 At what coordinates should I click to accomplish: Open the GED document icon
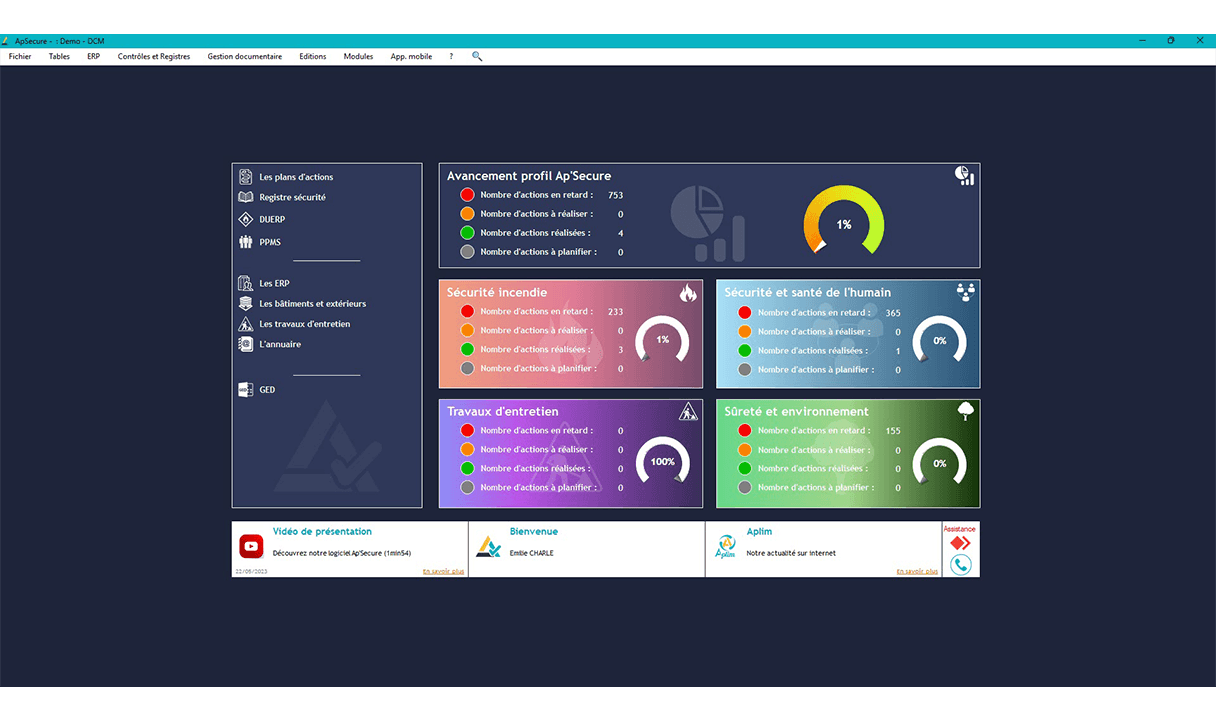coord(246,390)
